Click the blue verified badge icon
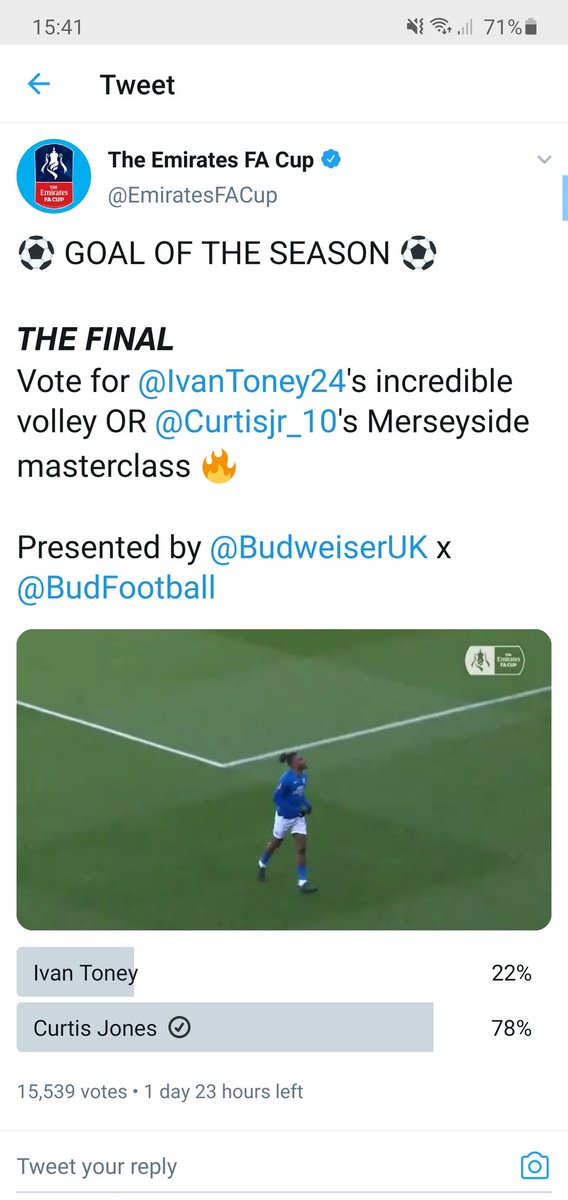The image size is (568, 1200). click(x=333, y=159)
